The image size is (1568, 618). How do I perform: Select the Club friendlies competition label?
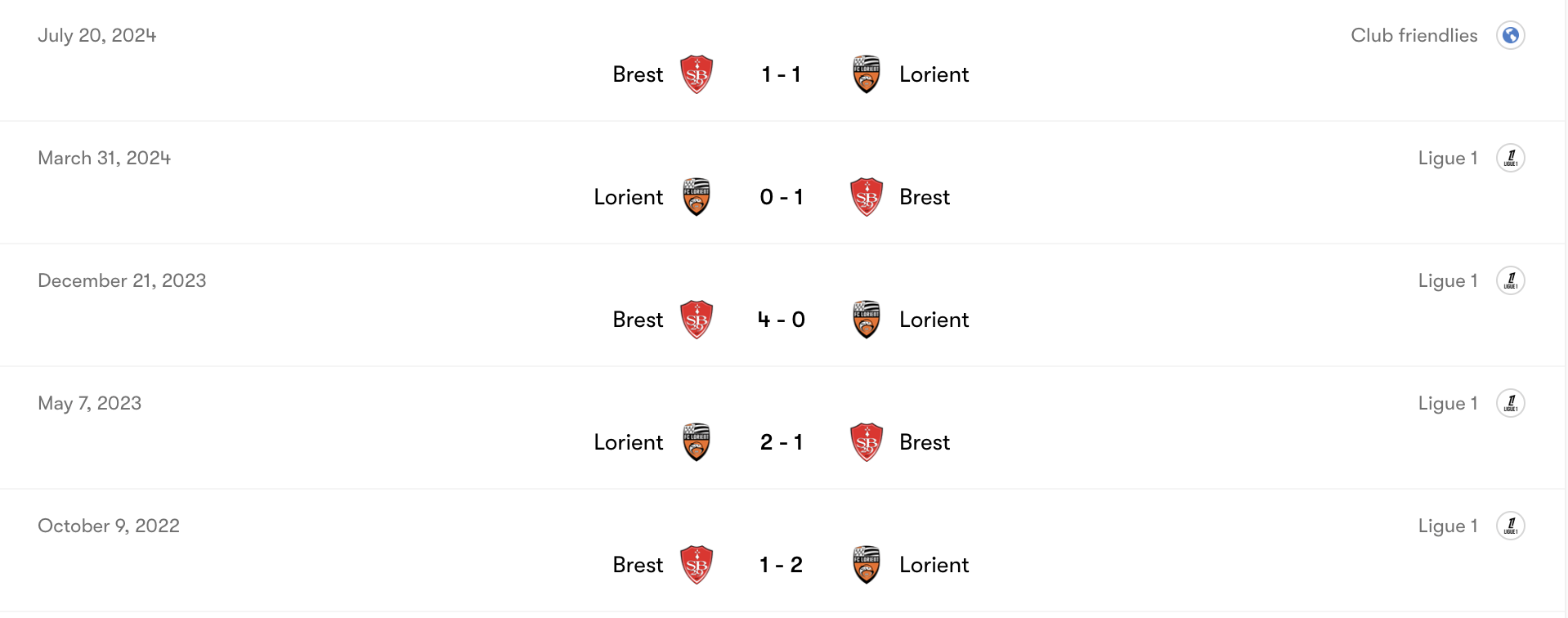(1413, 35)
